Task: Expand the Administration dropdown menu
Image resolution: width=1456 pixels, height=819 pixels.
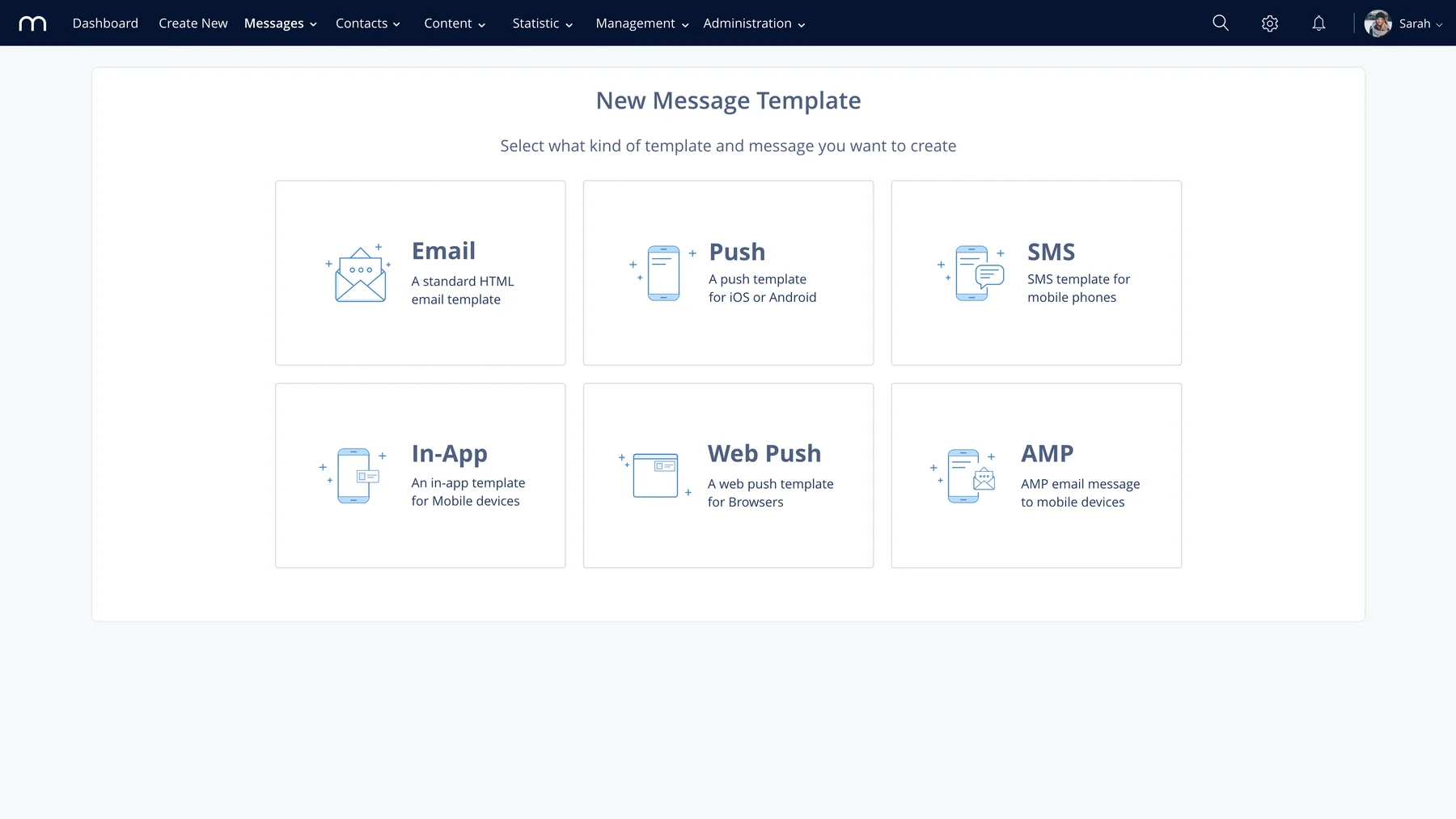Action: click(754, 23)
